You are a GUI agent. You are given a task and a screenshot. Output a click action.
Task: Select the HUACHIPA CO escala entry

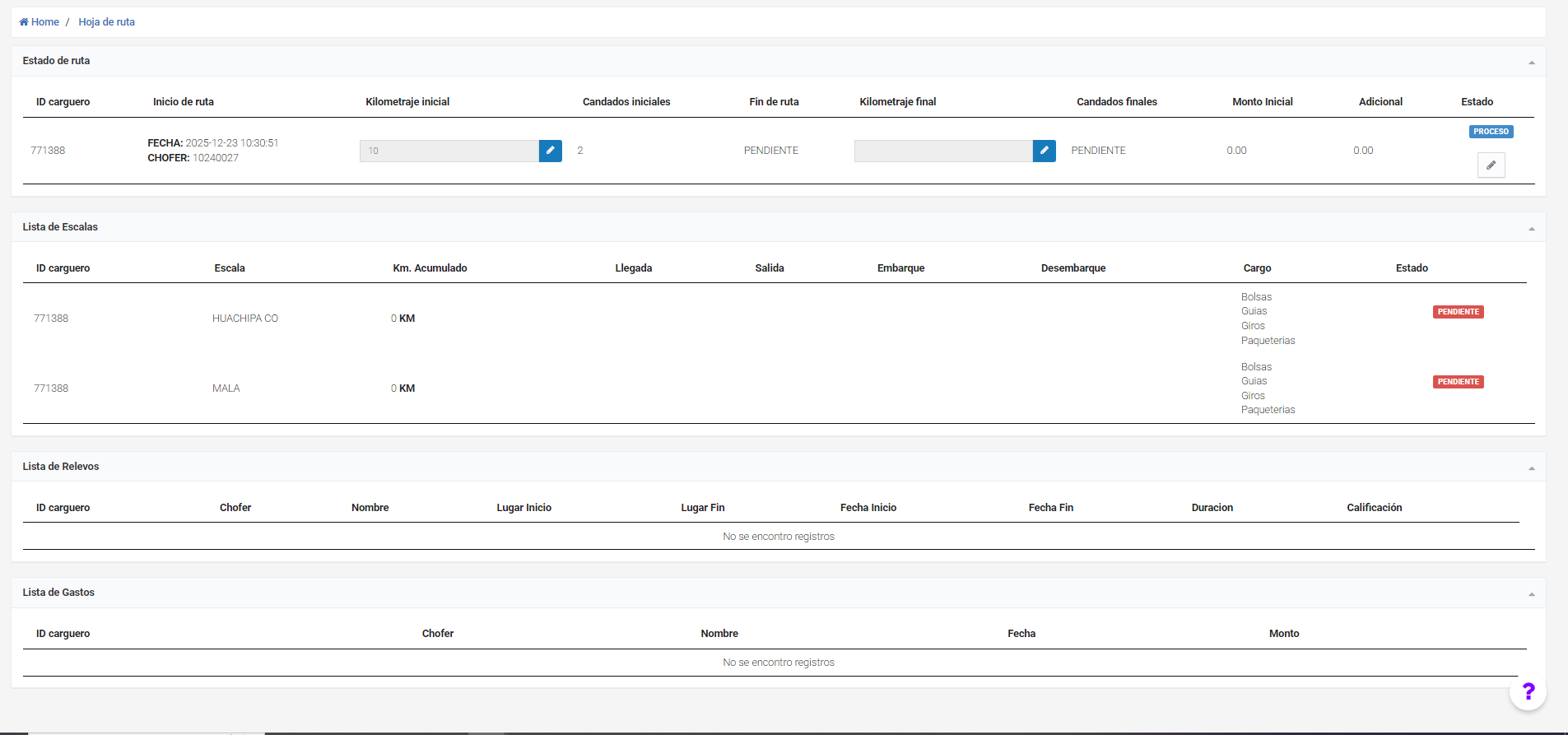coord(245,319)
